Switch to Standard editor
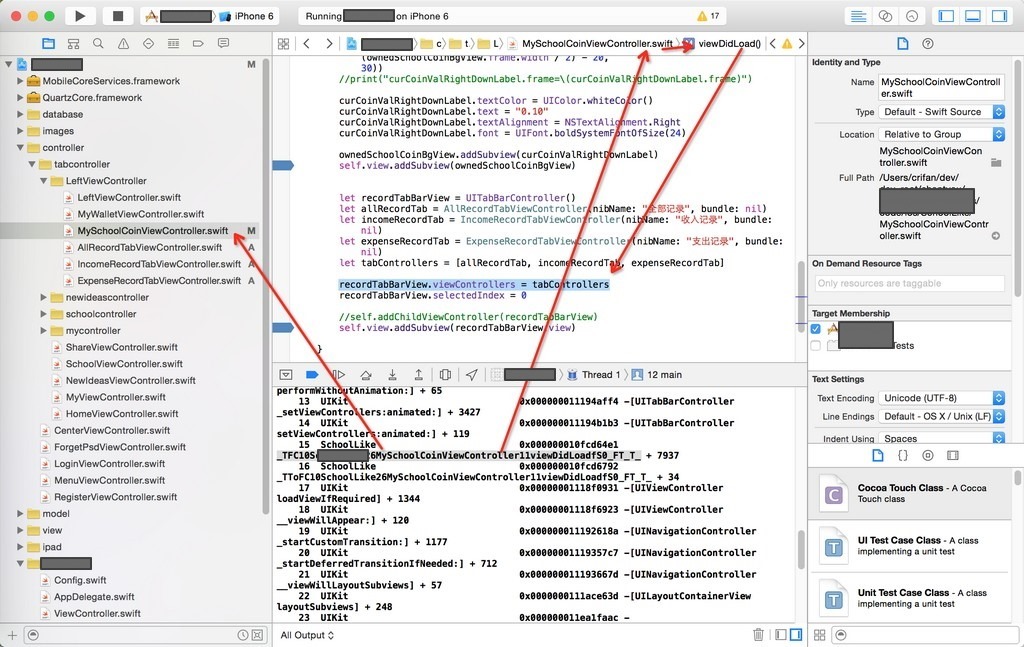The height and width of the screenshot is (647, 1024). click(x=859, y=16)
